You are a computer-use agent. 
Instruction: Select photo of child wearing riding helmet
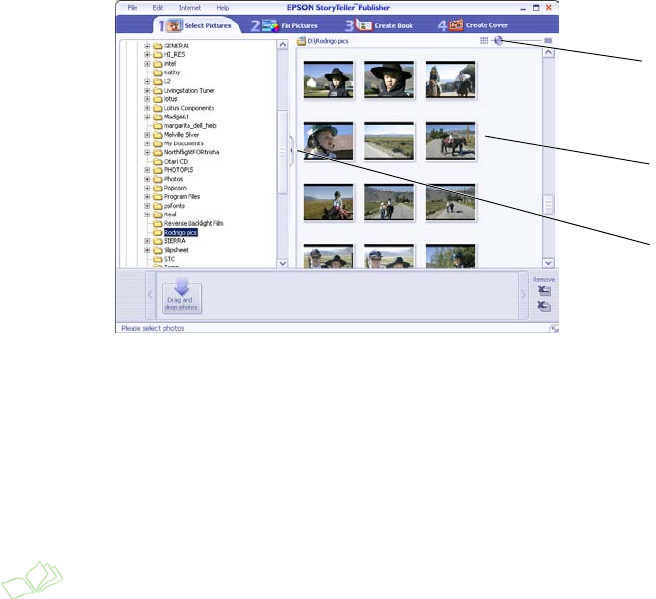[328, 141]
